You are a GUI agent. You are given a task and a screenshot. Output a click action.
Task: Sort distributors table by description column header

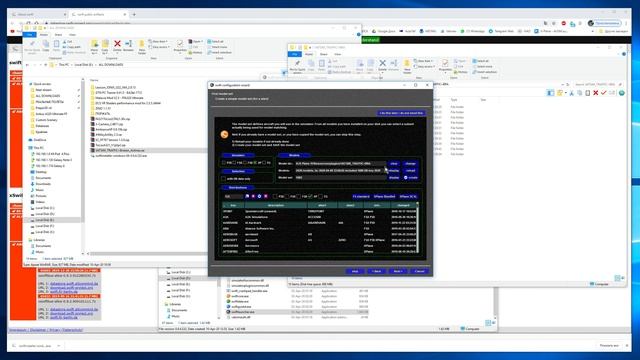[276, 205]
